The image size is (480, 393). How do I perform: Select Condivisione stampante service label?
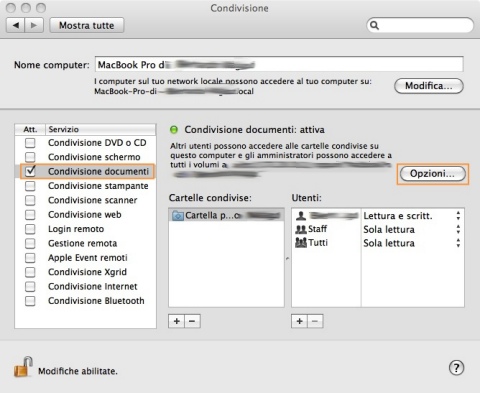[98, 186]
